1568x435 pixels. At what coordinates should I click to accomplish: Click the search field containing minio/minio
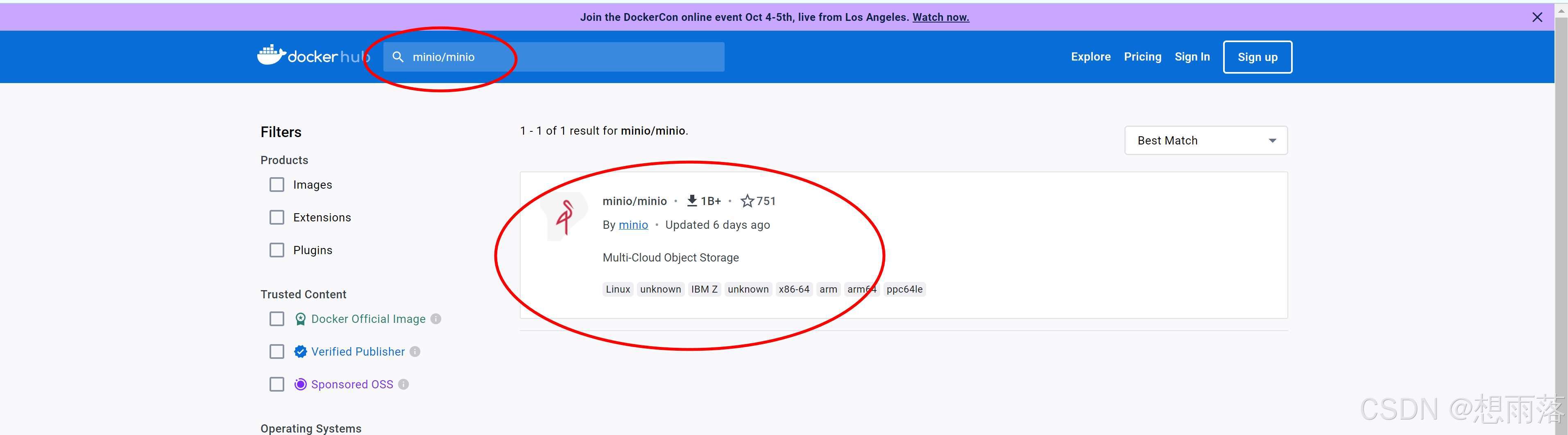click(554, 56)
